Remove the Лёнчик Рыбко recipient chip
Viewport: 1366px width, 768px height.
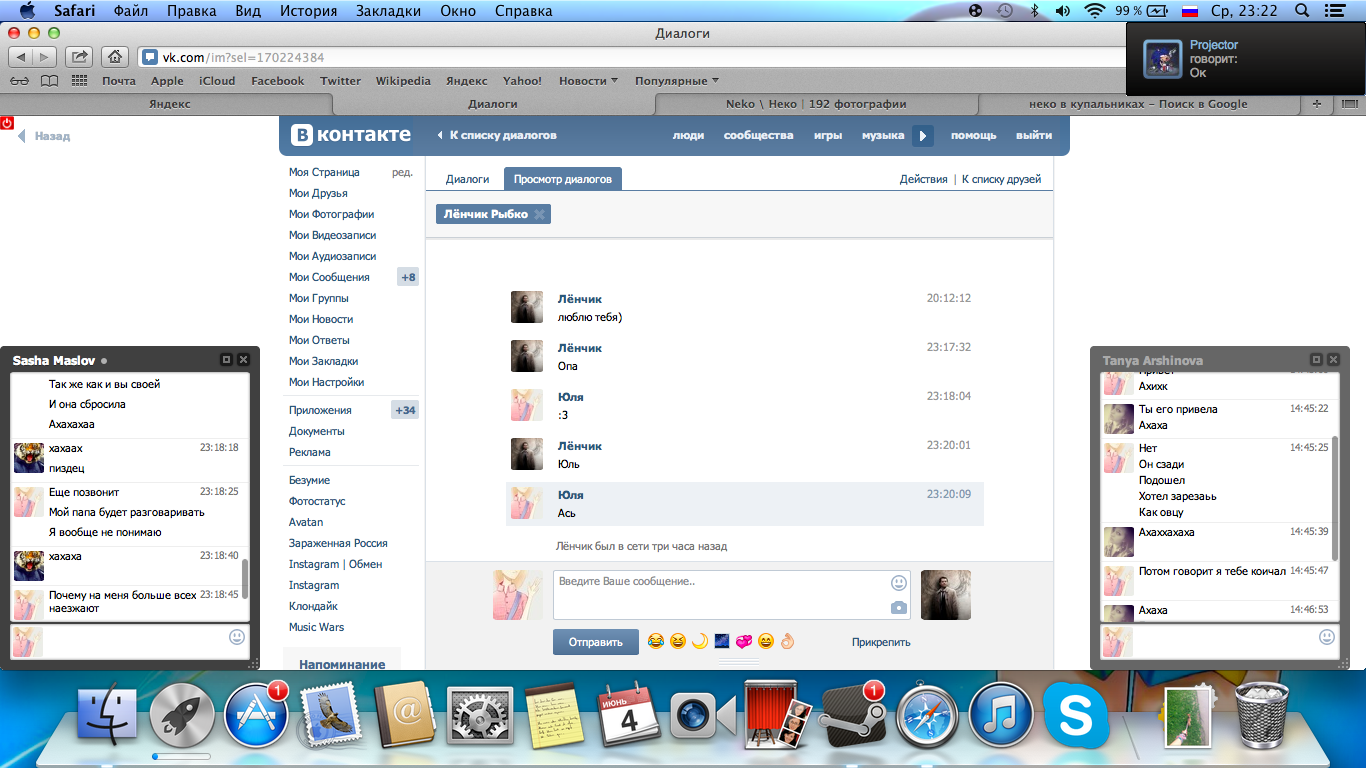pos(539,214)
